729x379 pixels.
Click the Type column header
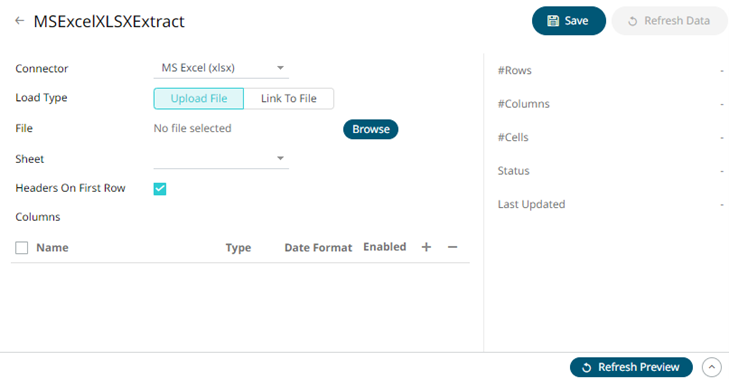(x=238, y=247)
